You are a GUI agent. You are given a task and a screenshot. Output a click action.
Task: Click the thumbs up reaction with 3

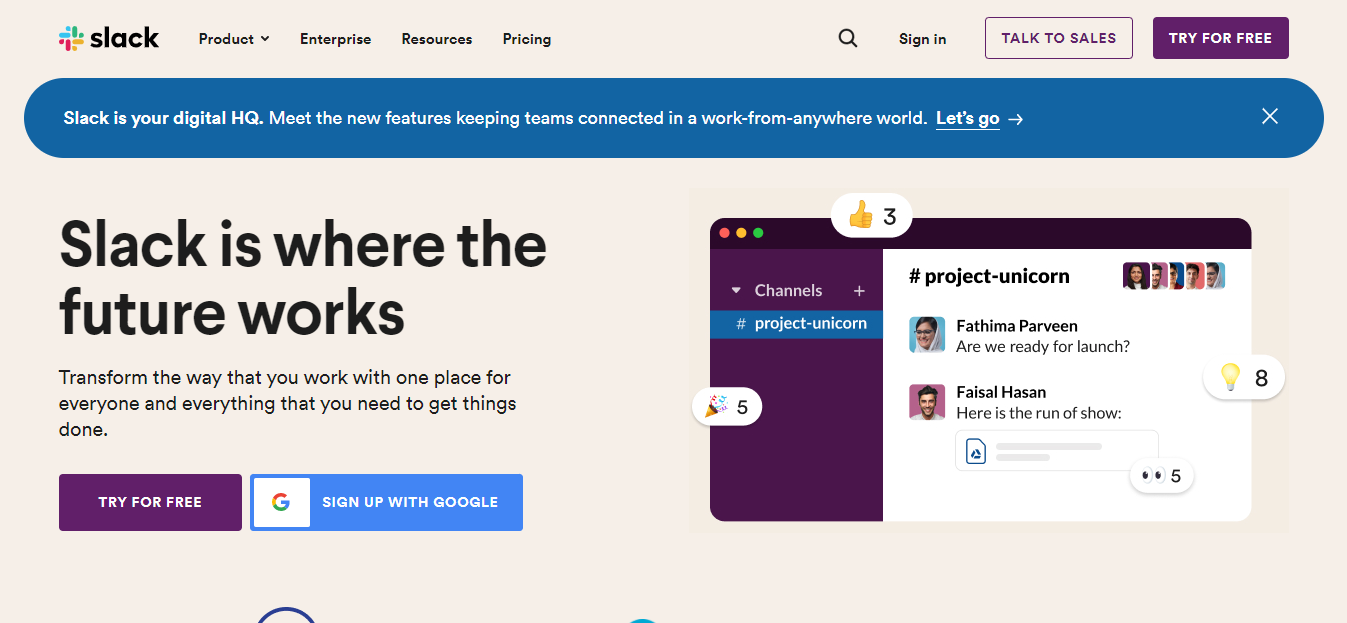pos(871,215)
